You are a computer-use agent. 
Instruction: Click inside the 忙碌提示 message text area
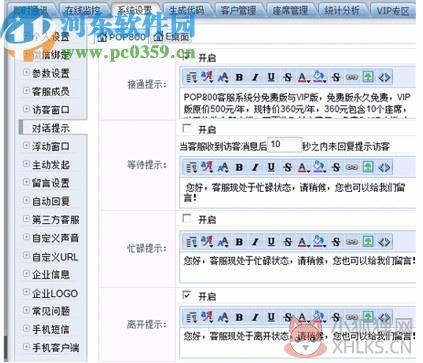coord(298,268)
